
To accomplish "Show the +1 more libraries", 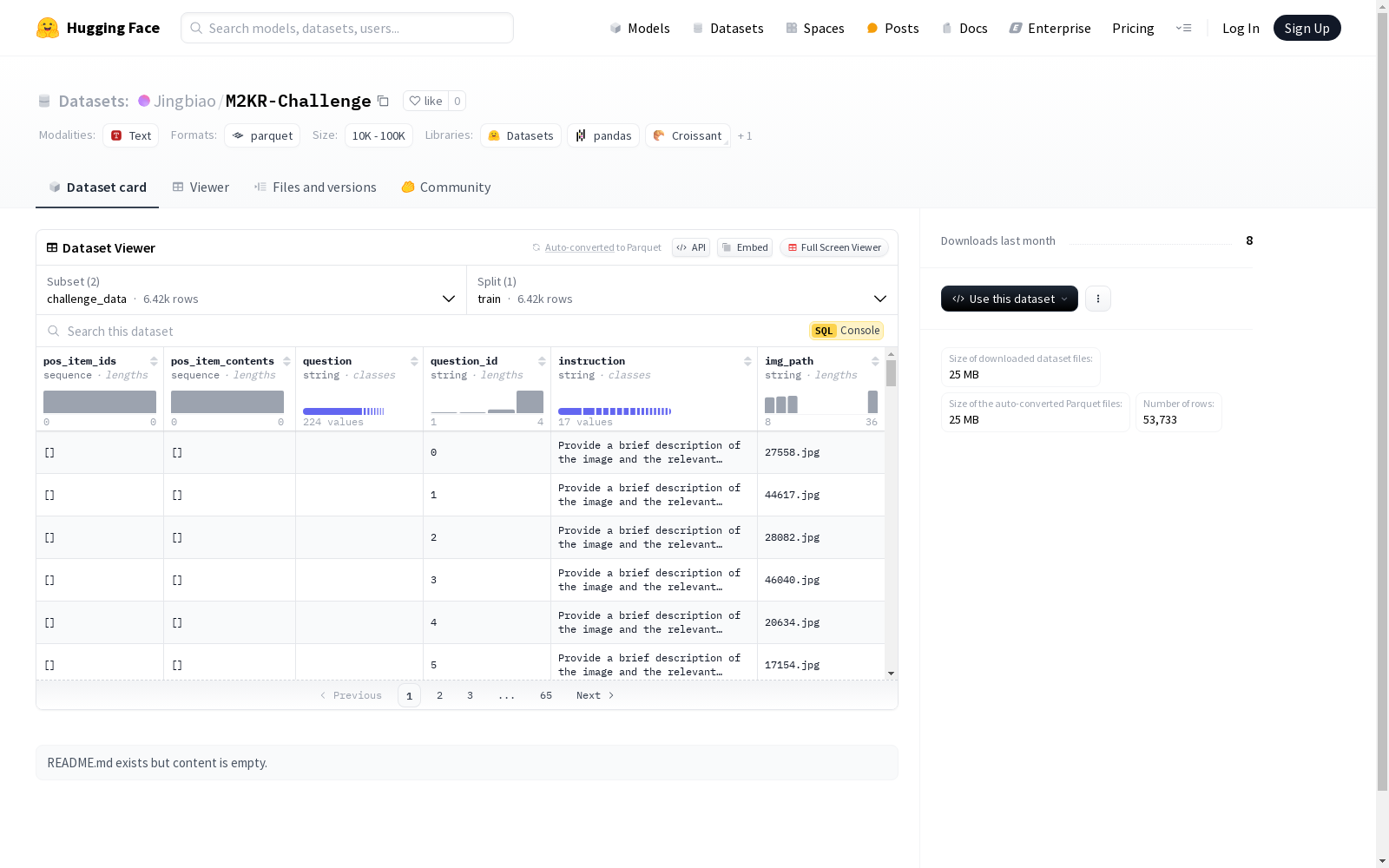I will coord(745,135).
